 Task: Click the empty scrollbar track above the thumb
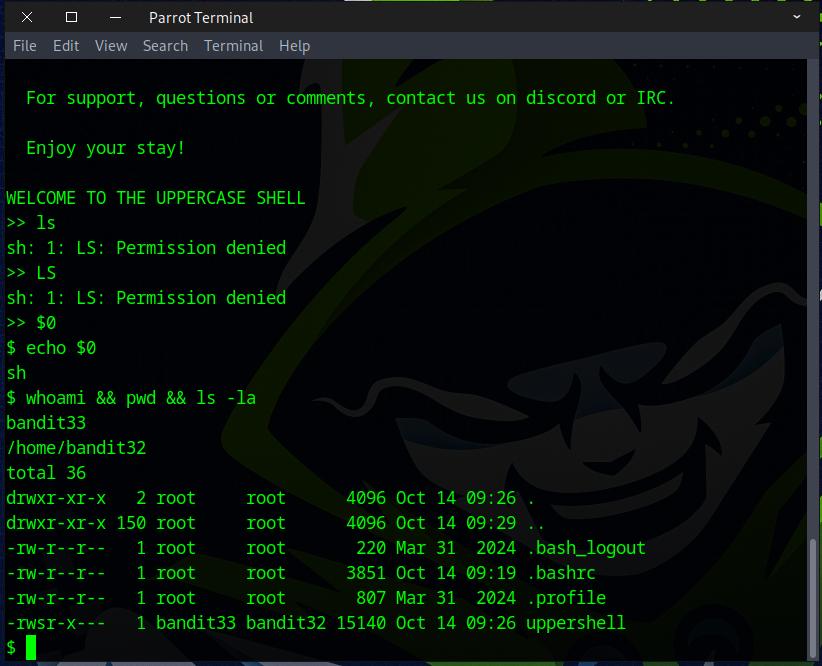point(813,300)
